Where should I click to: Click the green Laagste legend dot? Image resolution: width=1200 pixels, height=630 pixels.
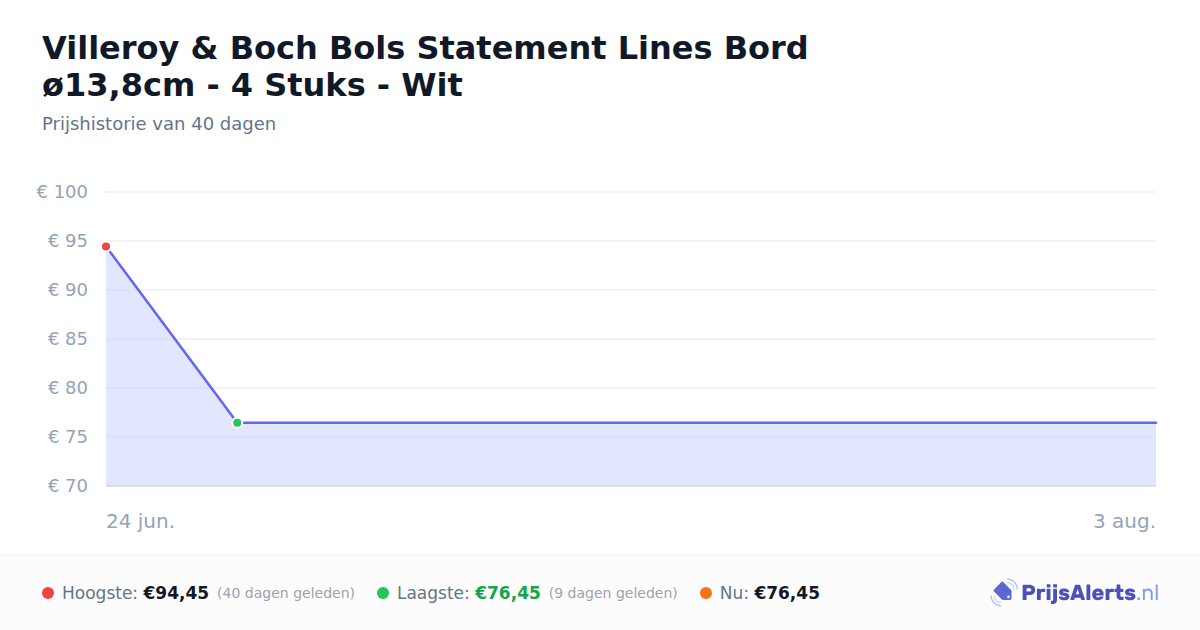pyautogui.click(x=383, y=593)
